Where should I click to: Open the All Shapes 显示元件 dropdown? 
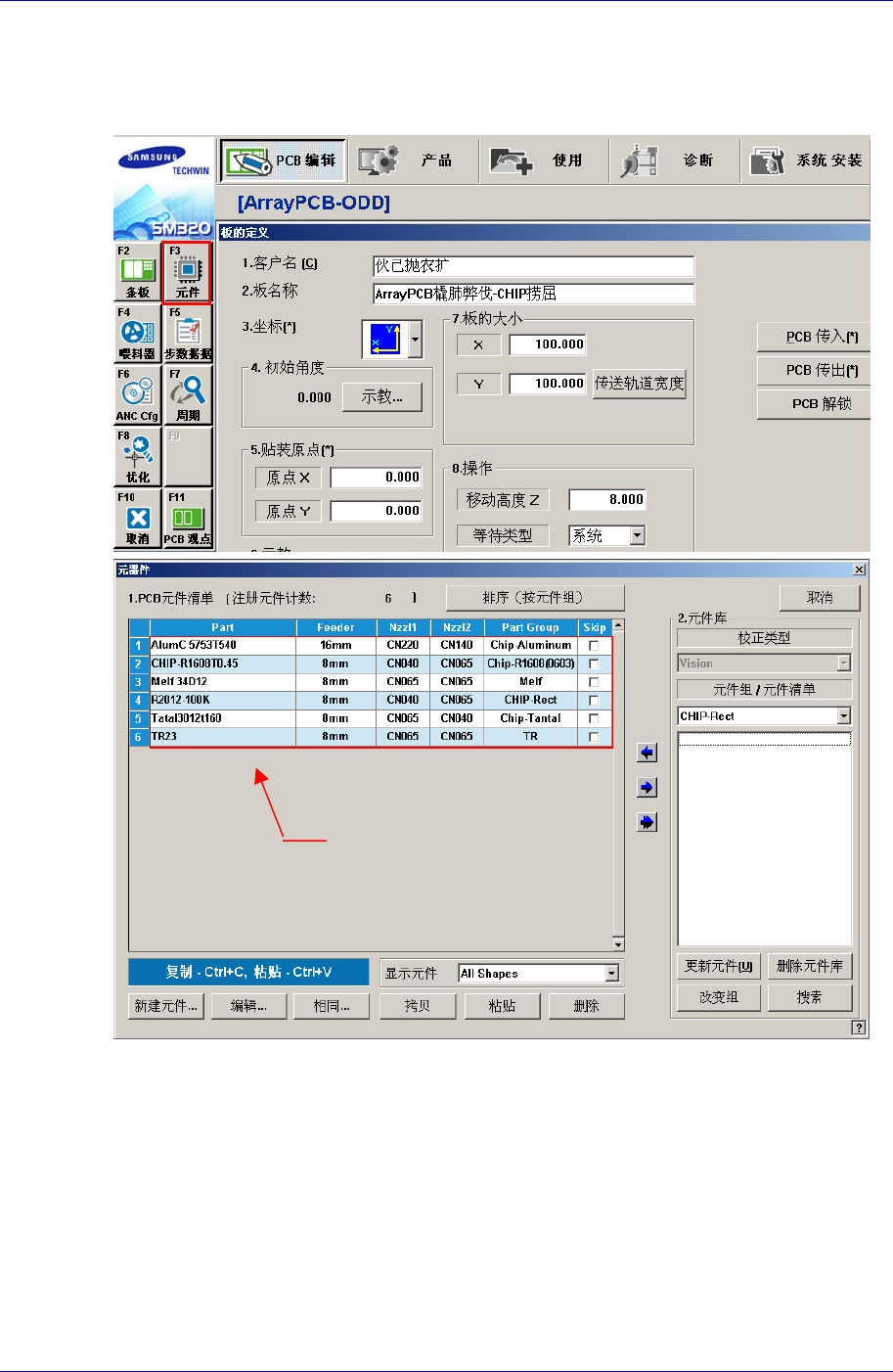611,974
